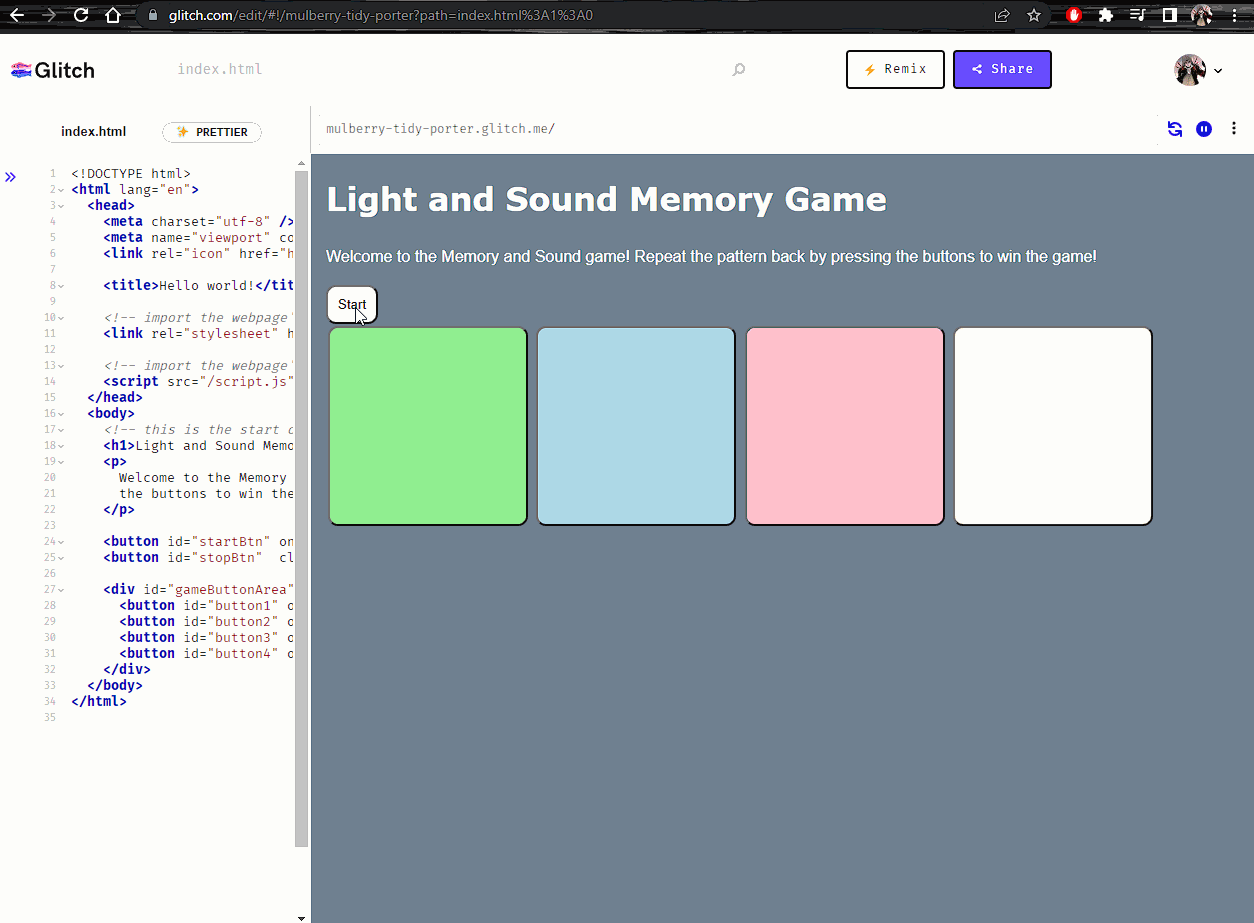
Task: Run the PRETTIER code formatter
Action: (x=211, y=132)
